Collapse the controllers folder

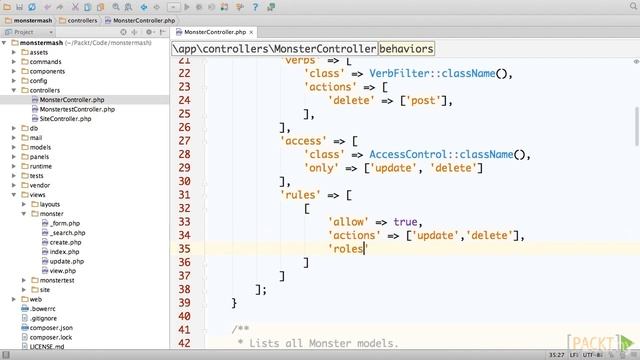pyautogui.click(x=14, y=90)
